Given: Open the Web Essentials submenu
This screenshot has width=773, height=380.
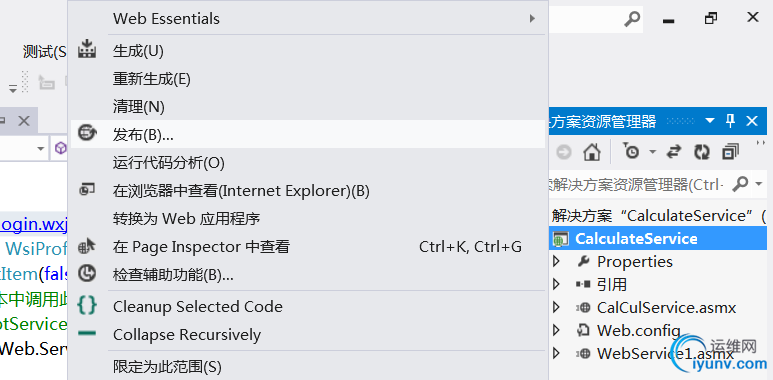Looking at the screenshot, I should click(x=308, y=19).
